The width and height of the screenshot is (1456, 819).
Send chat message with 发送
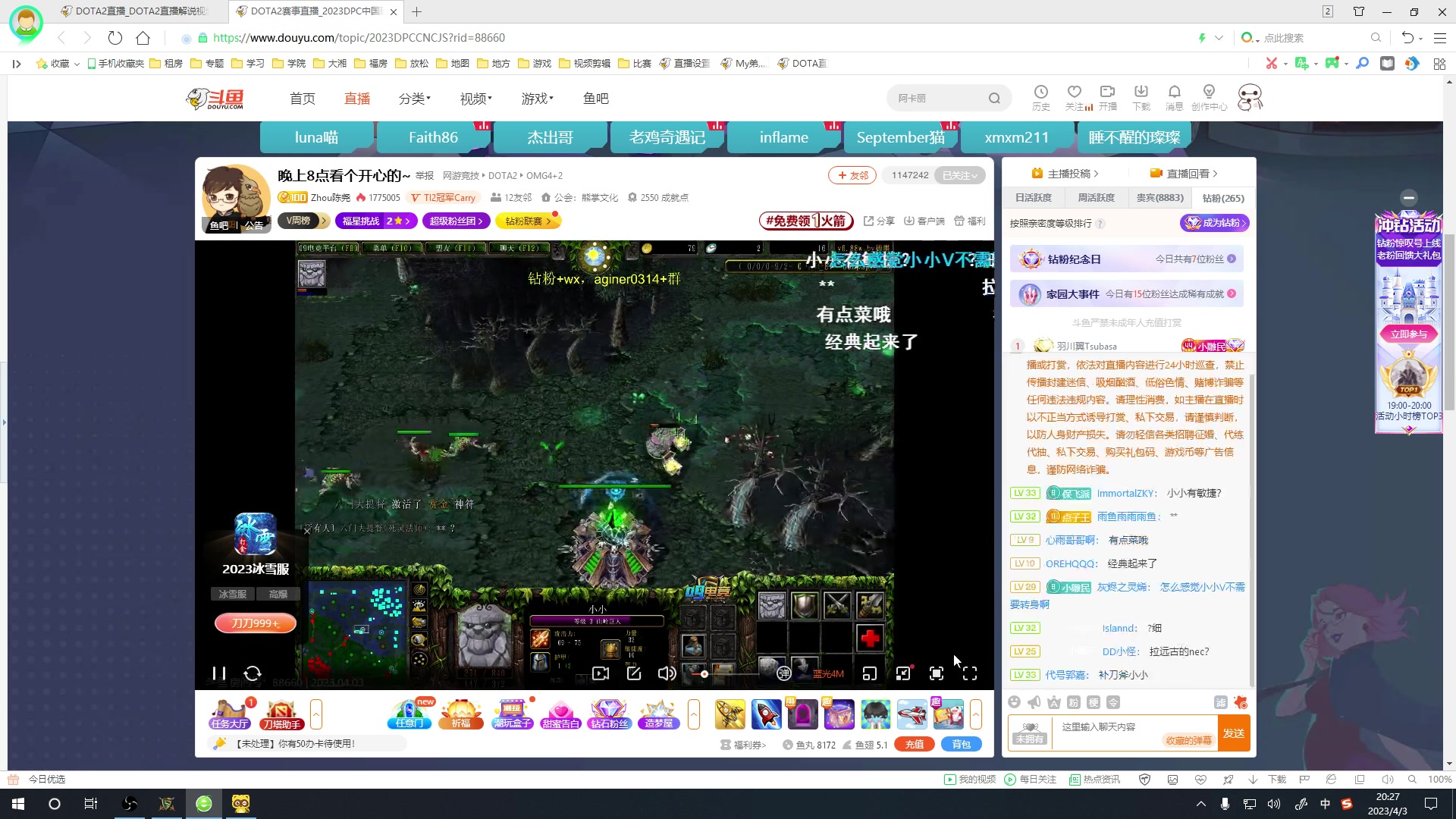click(x=1234, y=733)
